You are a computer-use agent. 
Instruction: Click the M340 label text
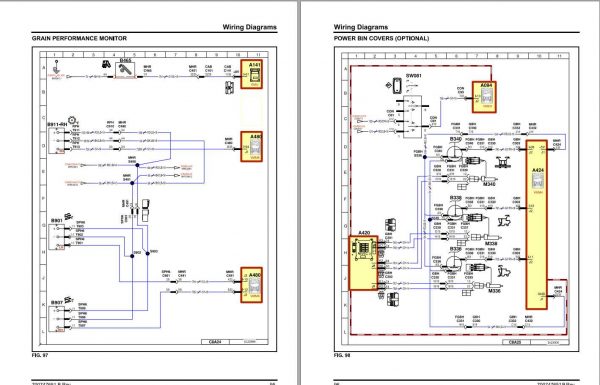[x=489, y=184]
